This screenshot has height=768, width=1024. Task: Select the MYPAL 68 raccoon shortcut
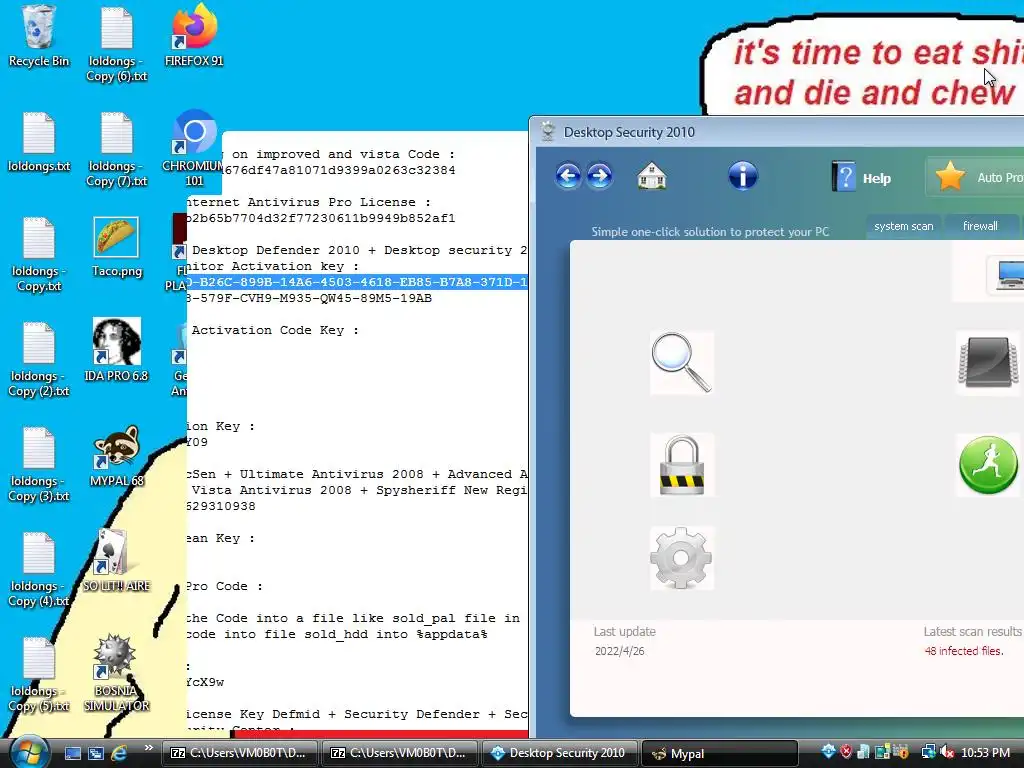click(x=116, y=456)
